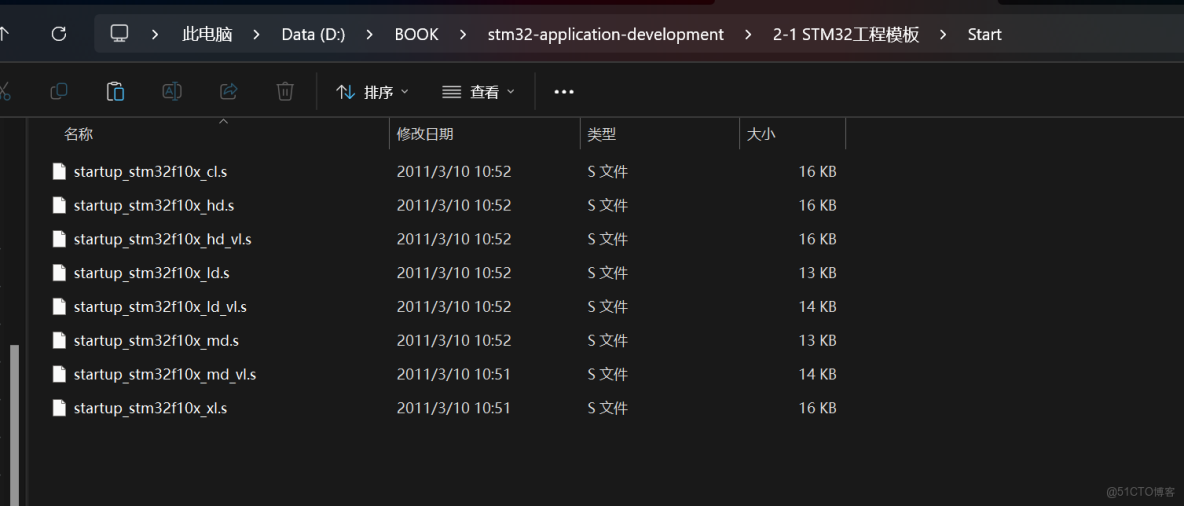The height and width of the screenshot is (506, 1184).
Task: Click file icon of startup_stm32f10x_hd.s
Action: tap(59, 205)
